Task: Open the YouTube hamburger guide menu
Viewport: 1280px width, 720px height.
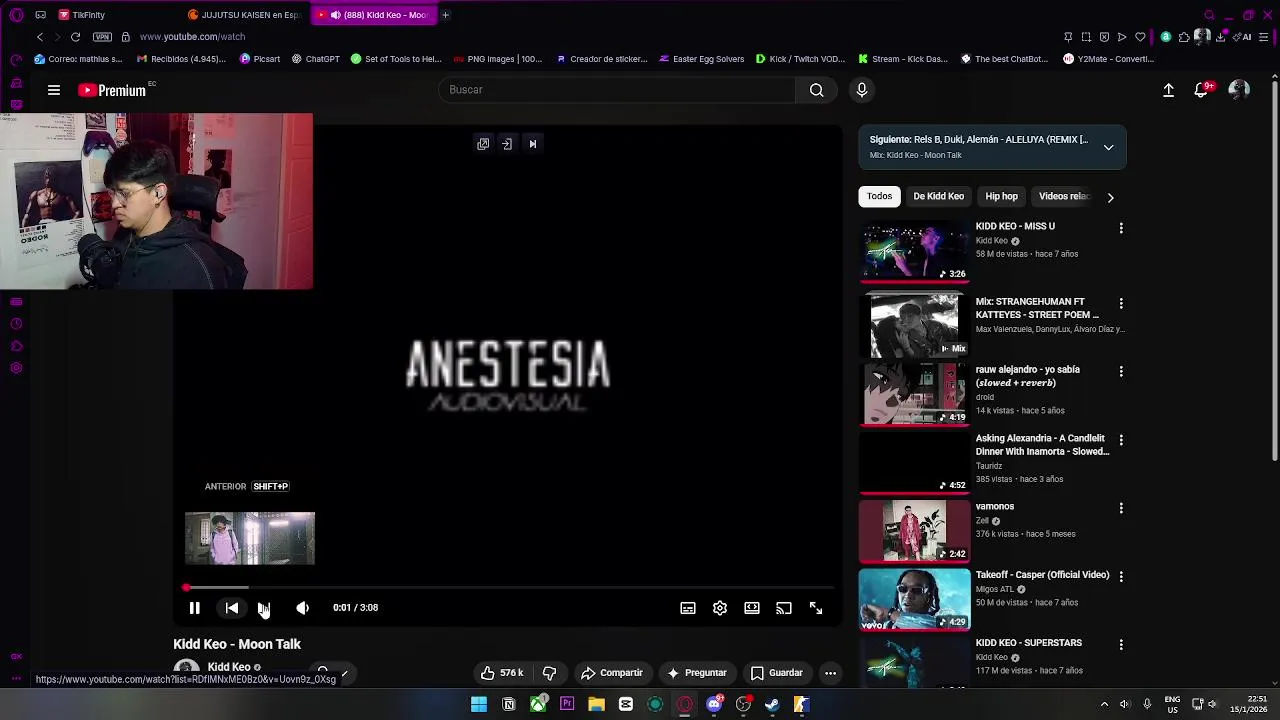Action: [54, 90]
